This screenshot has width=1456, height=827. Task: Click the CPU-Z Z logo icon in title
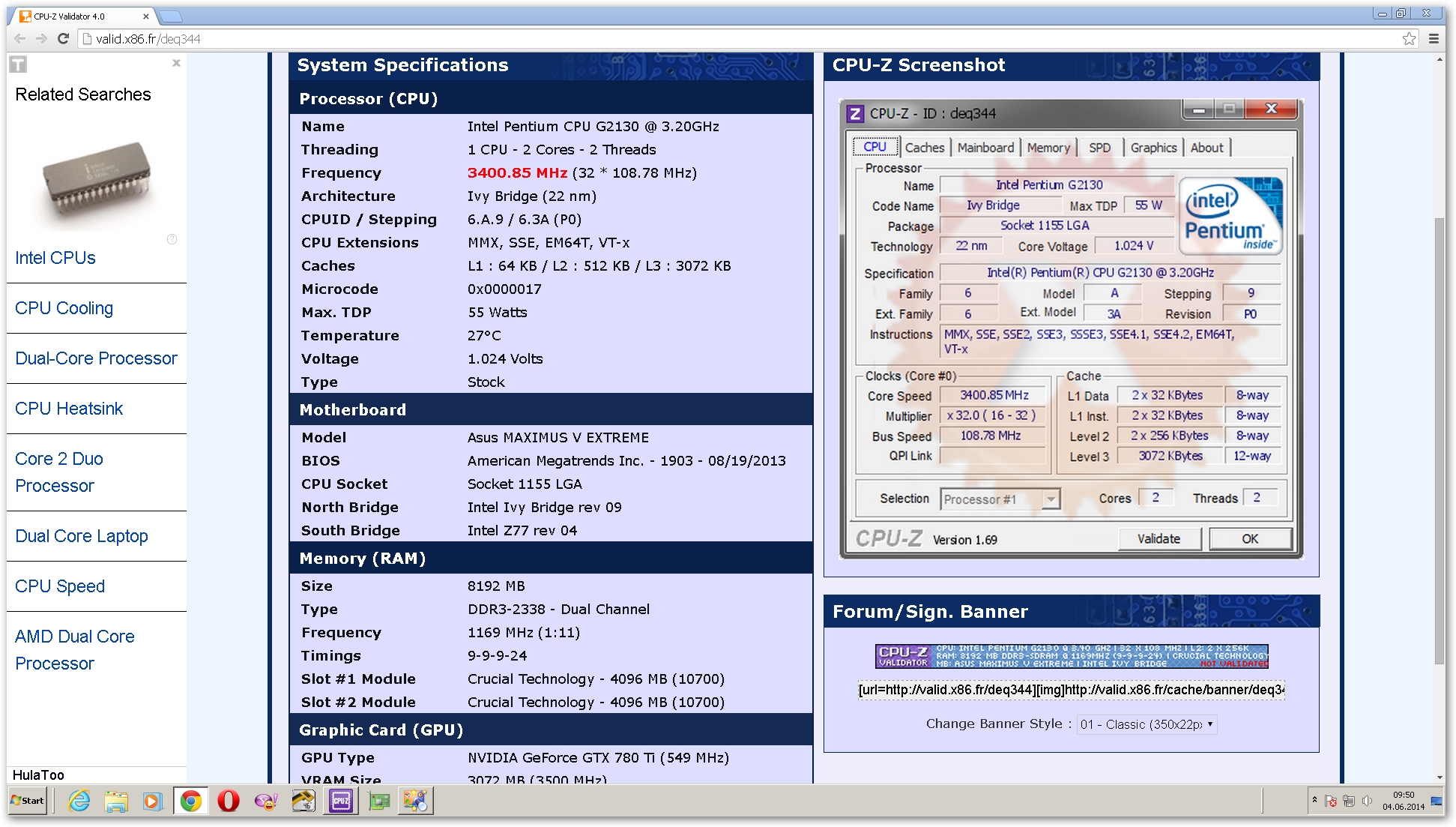[854, 114]
